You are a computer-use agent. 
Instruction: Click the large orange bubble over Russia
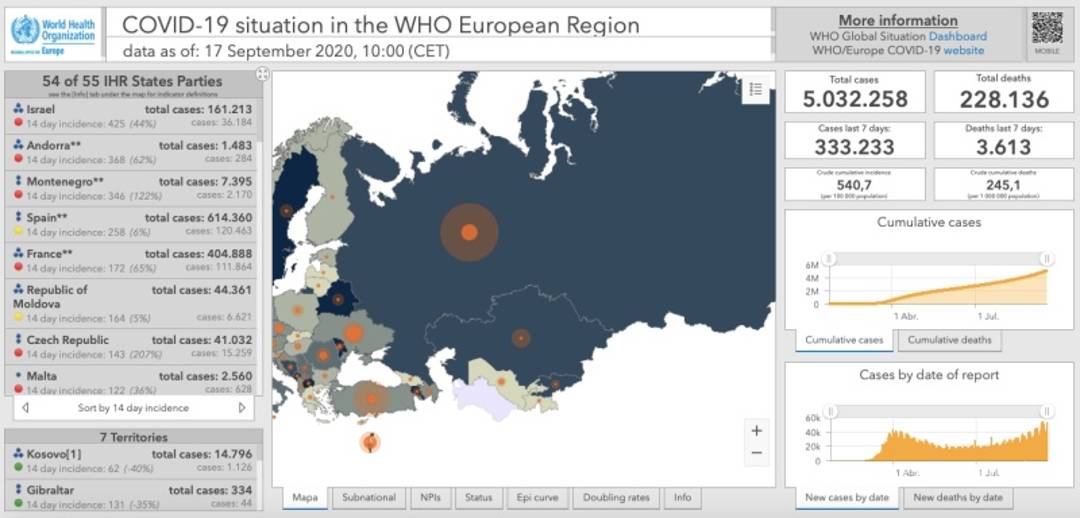click(469, 232)
